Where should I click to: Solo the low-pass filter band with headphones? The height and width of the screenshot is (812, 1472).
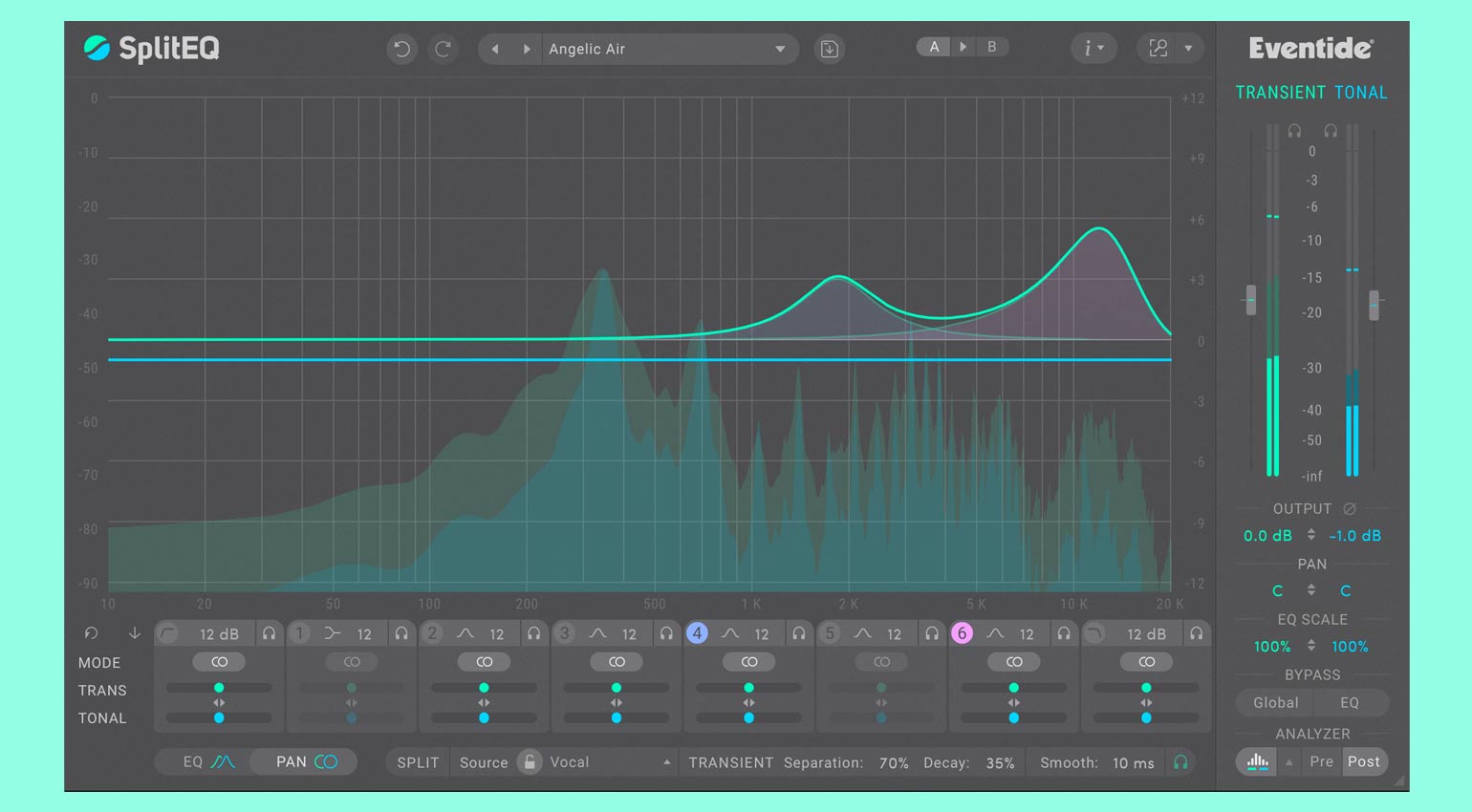pyautogui.click(x=1196, y=633)
